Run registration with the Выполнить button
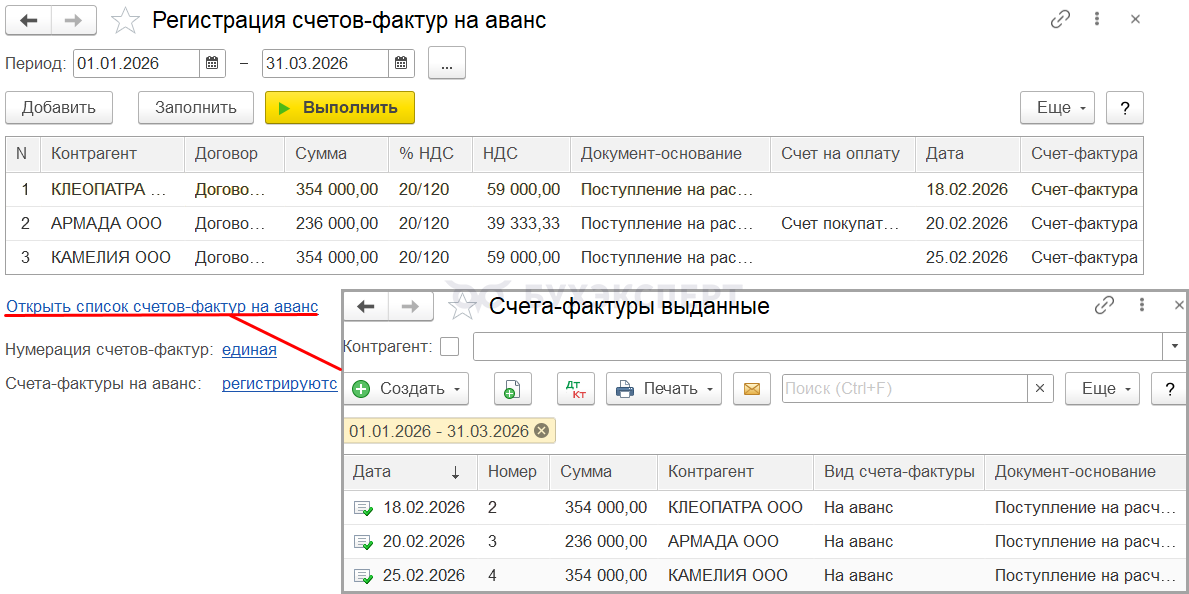The width and height of the screenshot is (1189, 594). [340, 108]
